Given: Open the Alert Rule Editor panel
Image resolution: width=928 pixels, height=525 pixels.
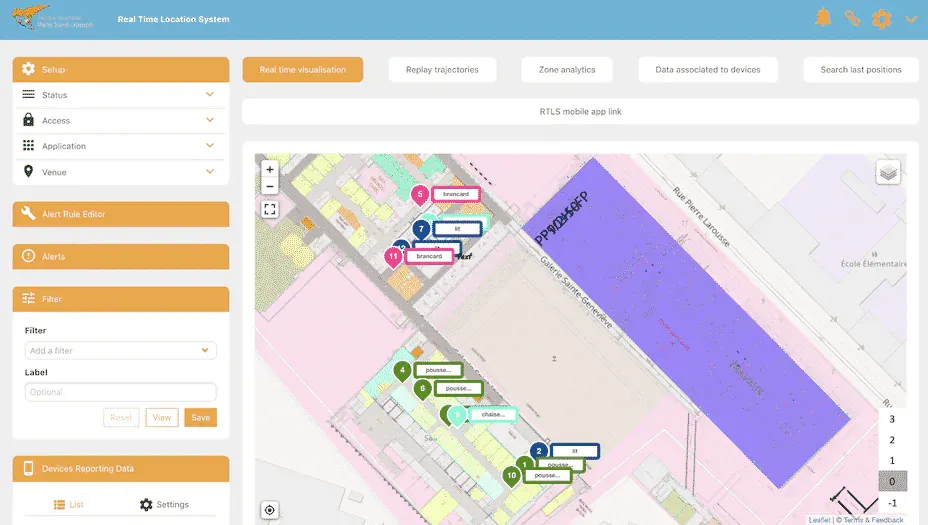Looking at the screenshot, I should [x=121, y=214].
